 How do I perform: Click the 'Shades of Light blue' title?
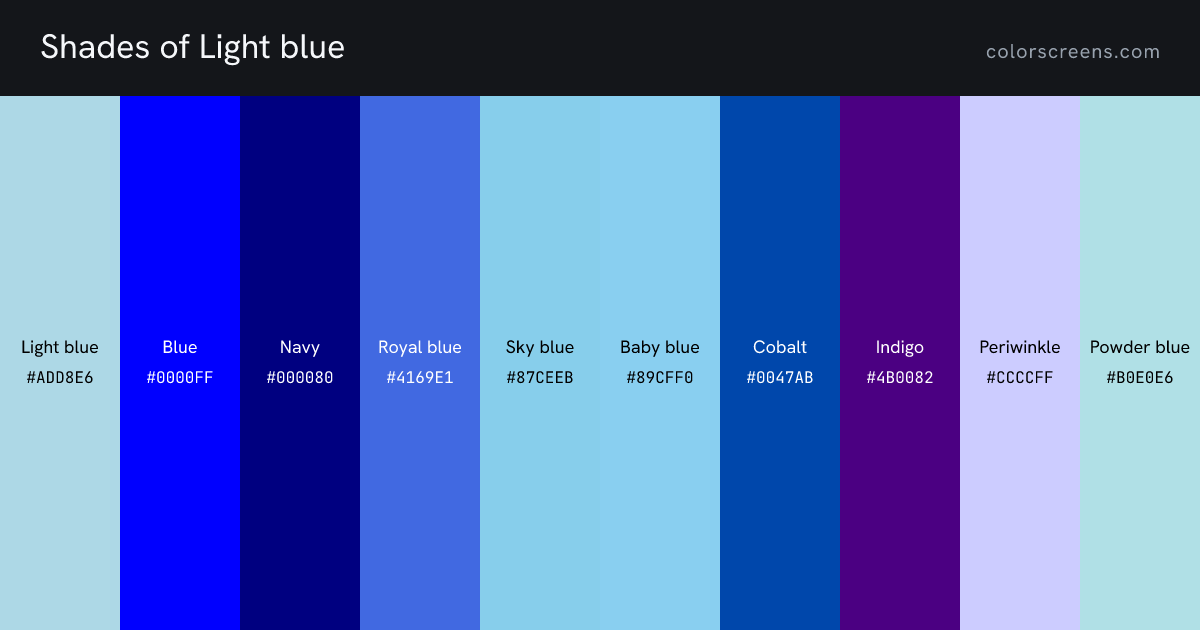tap(193, 47)
